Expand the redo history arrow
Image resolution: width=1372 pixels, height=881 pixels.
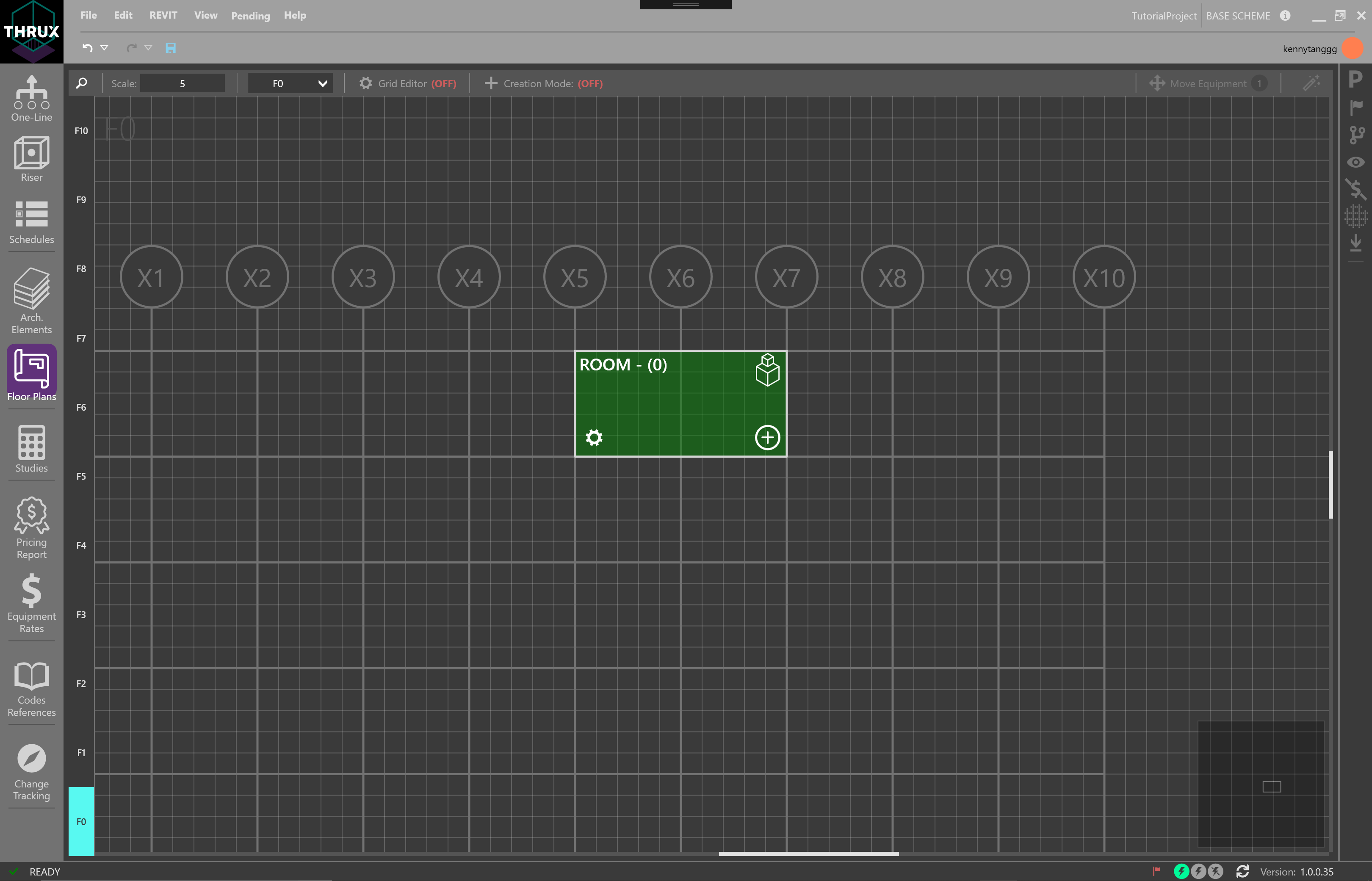coord(148,48)
